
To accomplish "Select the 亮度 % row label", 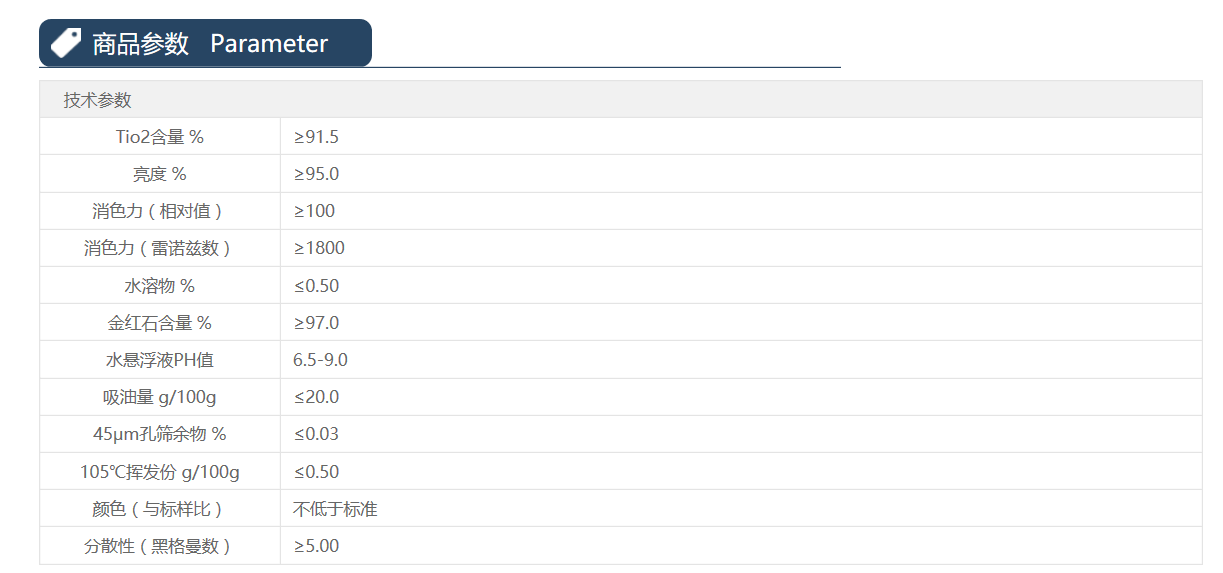I will pyautogui.click(x=160, y=174).
